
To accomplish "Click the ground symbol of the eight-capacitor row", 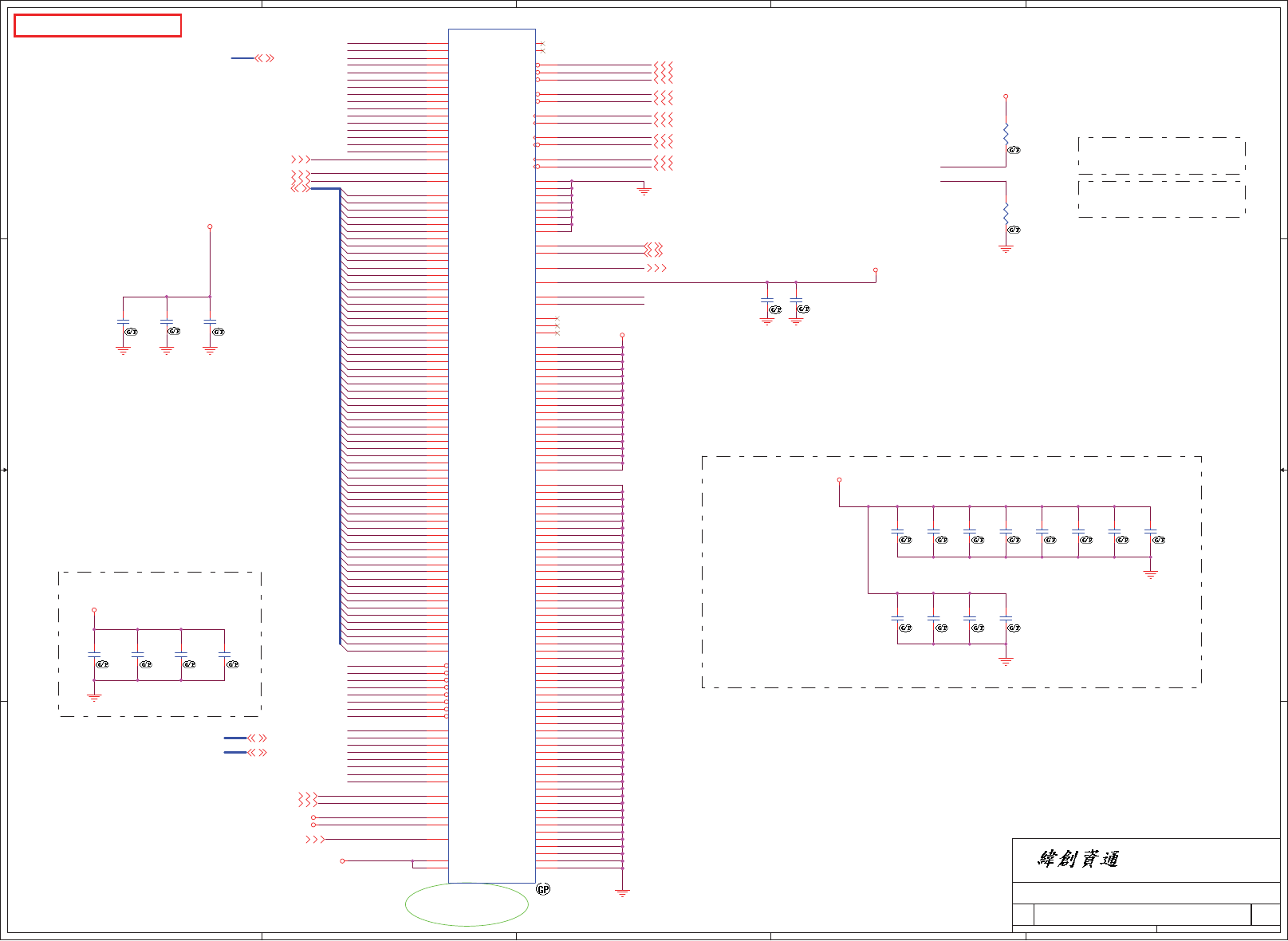I will (1150, 574).
